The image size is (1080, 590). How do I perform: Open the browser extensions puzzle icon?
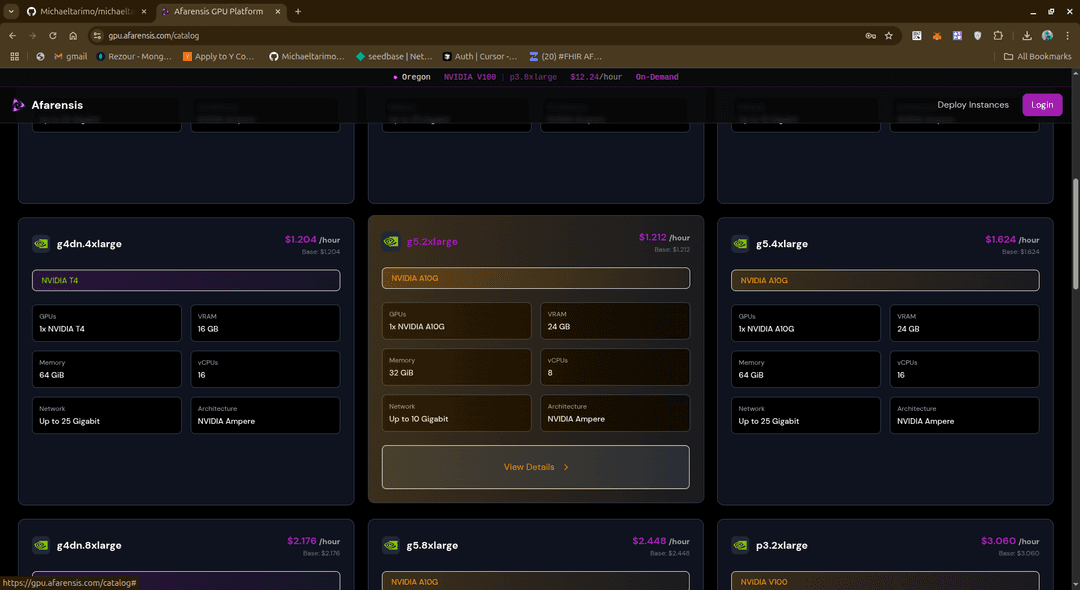tap(998, 34)
